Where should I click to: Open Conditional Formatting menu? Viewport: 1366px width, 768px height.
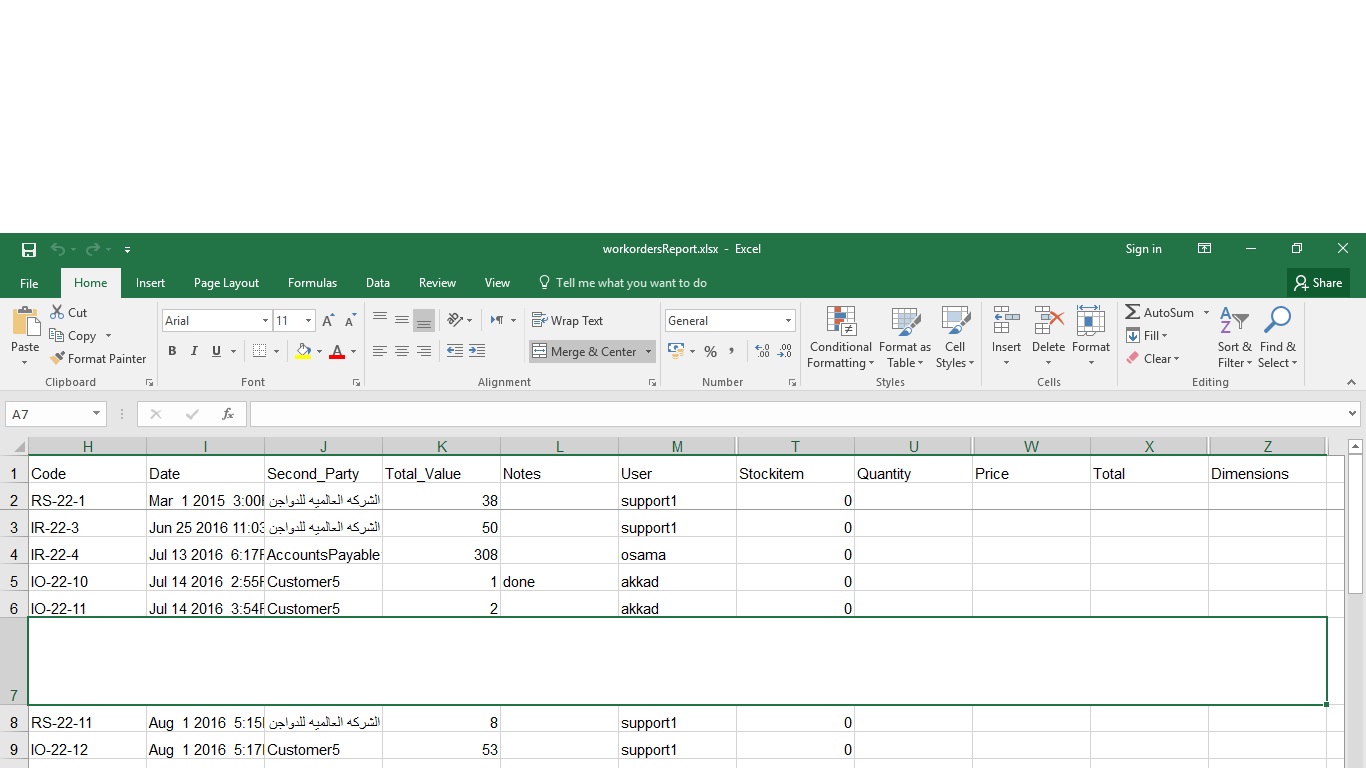pos(840,338)
